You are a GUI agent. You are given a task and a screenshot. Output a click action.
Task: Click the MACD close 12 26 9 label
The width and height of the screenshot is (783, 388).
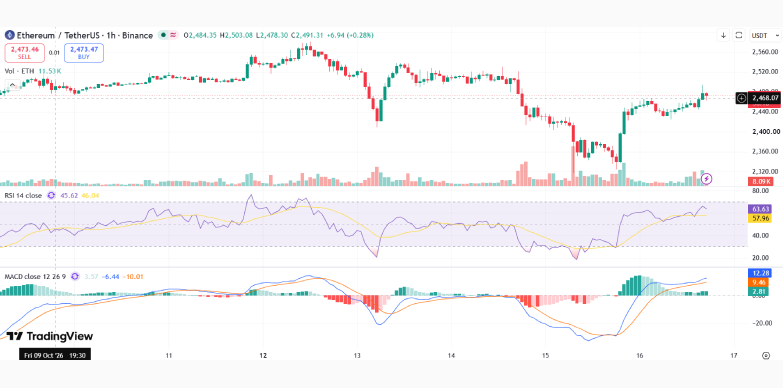35,276
